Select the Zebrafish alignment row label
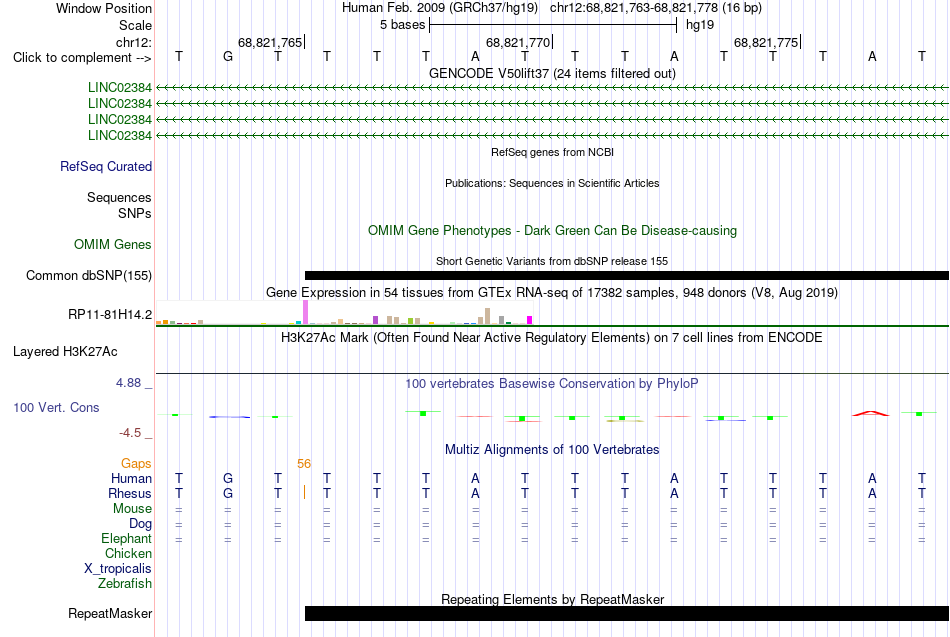Screen dimensions: 950x637 click(x=125, y=583)
